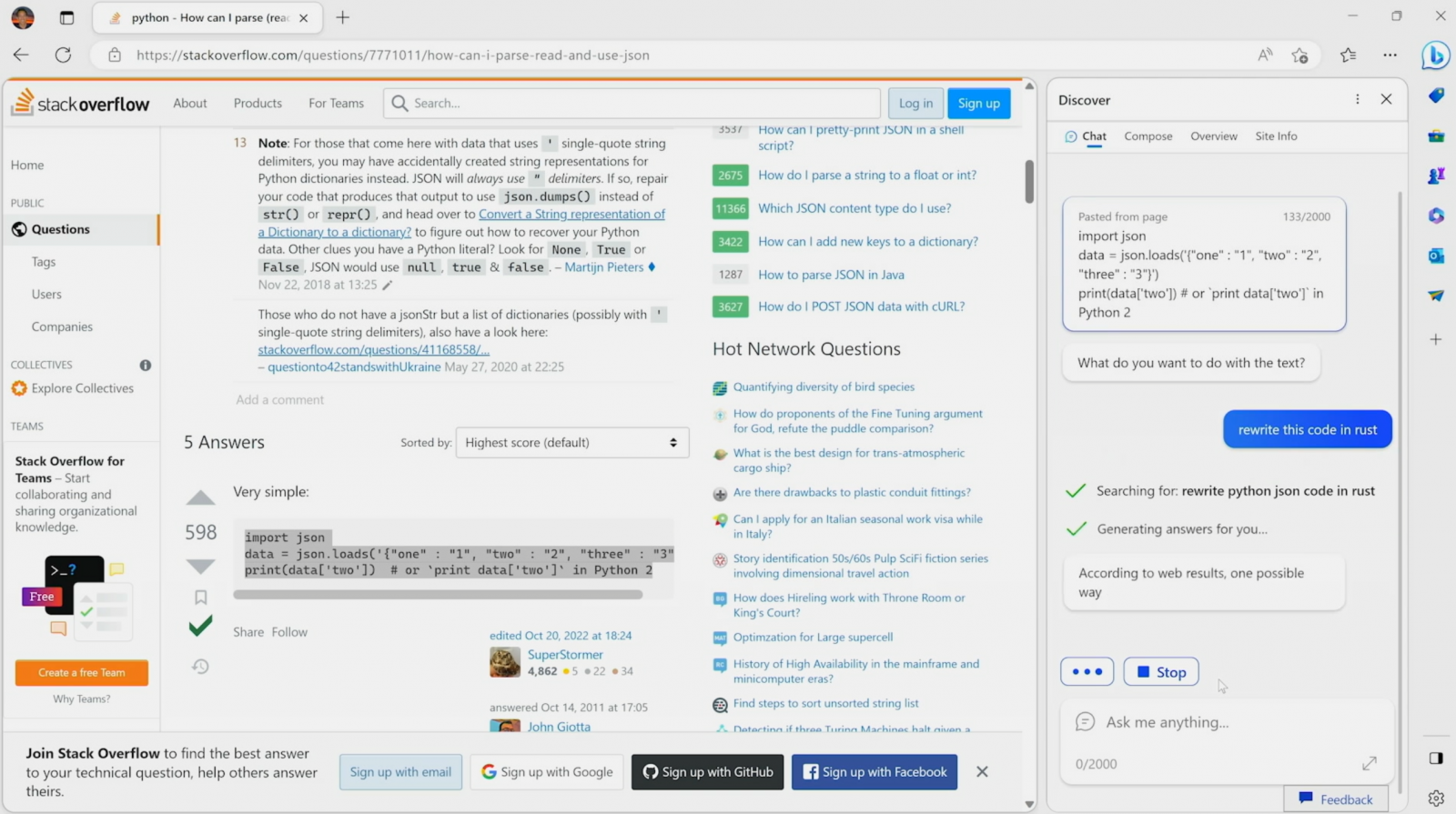
Task: Open Home in left sidebar
Action: [x=27, y=166]
